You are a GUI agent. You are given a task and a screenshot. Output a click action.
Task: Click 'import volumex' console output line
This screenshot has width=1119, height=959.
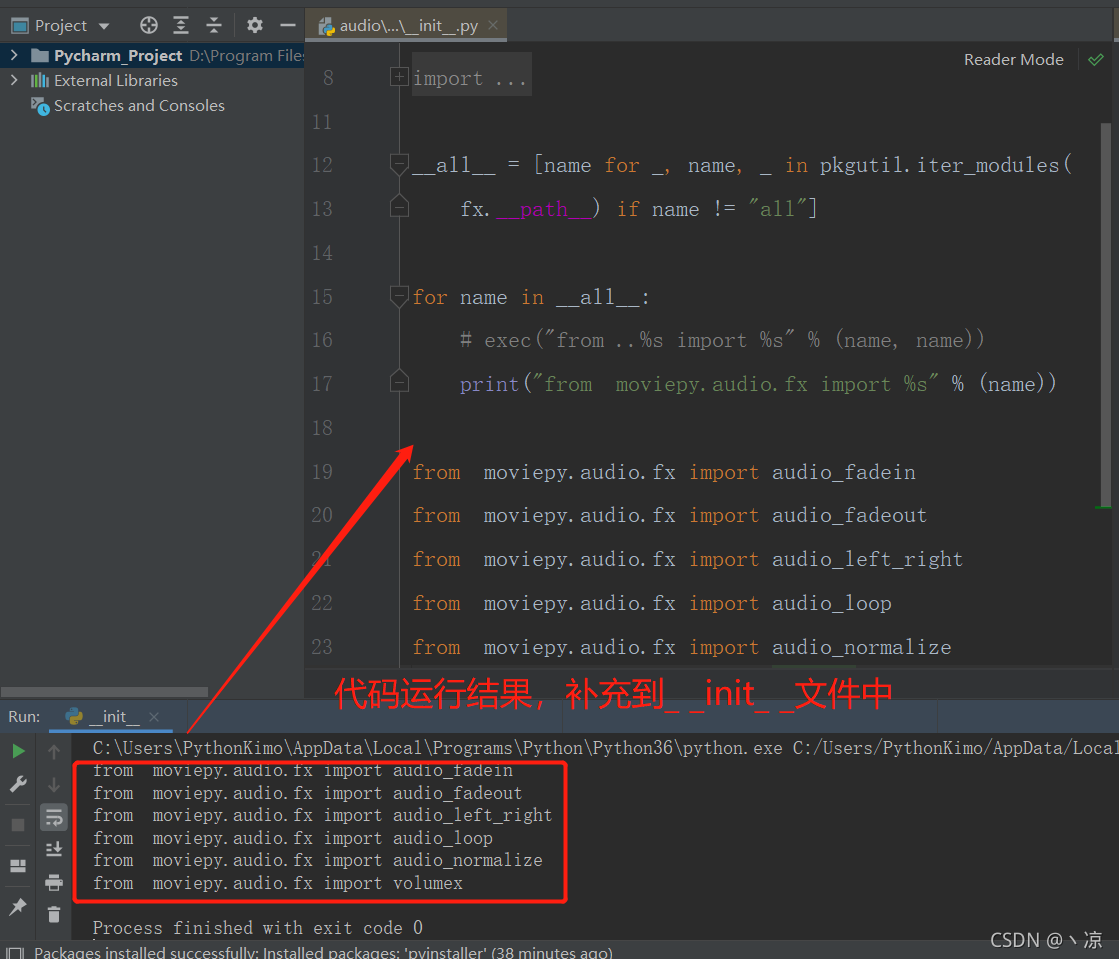pos(278,883)
